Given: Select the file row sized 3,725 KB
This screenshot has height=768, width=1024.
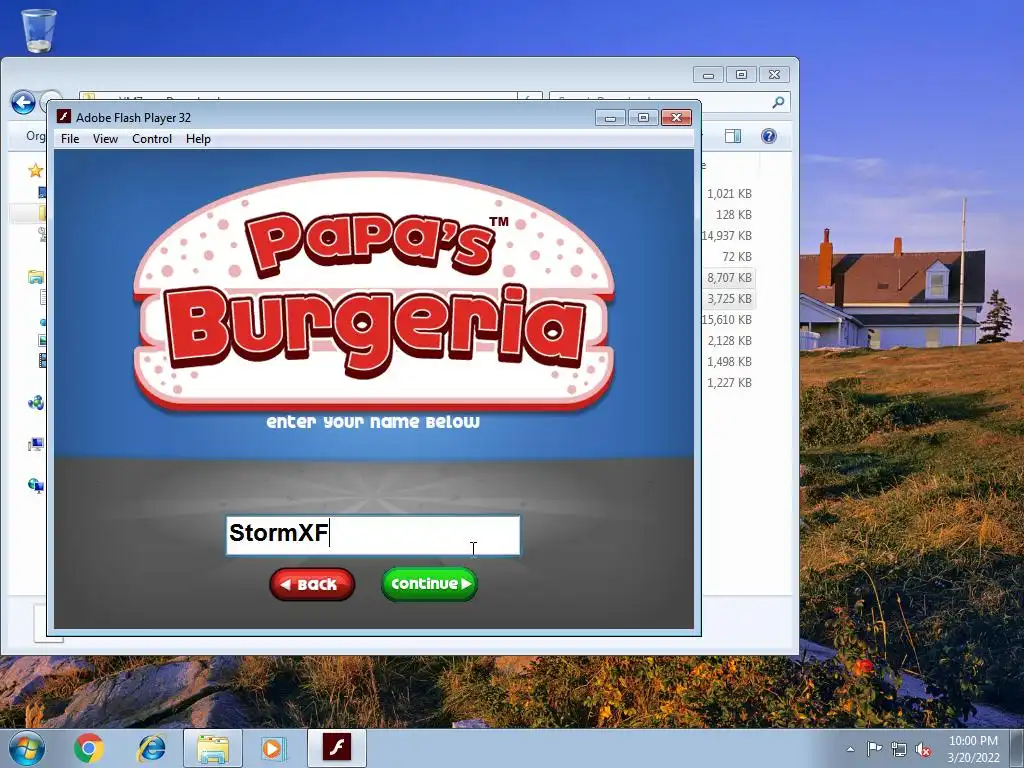Looking at the screenshot, I should [729, 298].
